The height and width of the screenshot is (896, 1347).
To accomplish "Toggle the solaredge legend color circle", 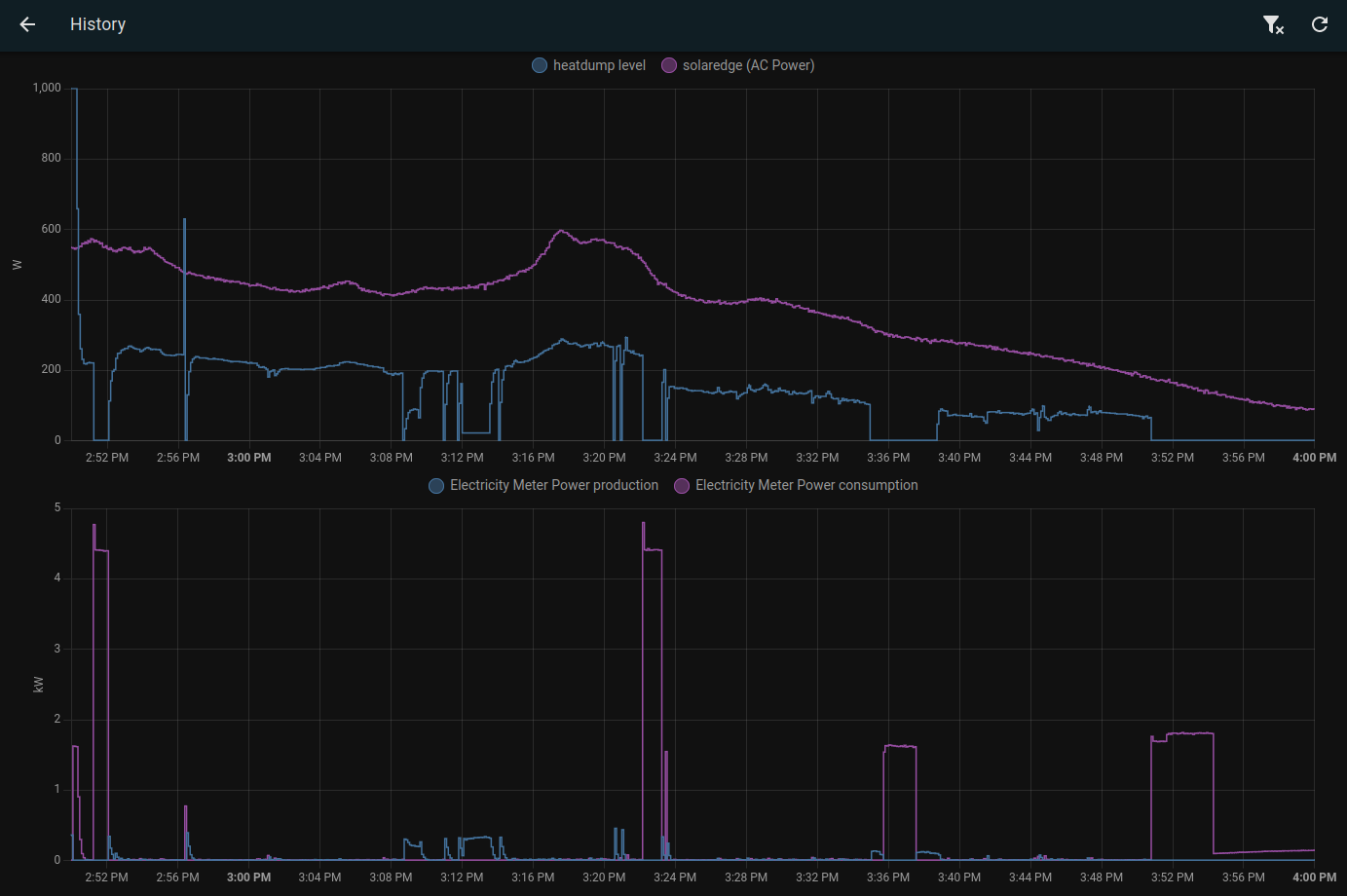I will tap(669, 65).
